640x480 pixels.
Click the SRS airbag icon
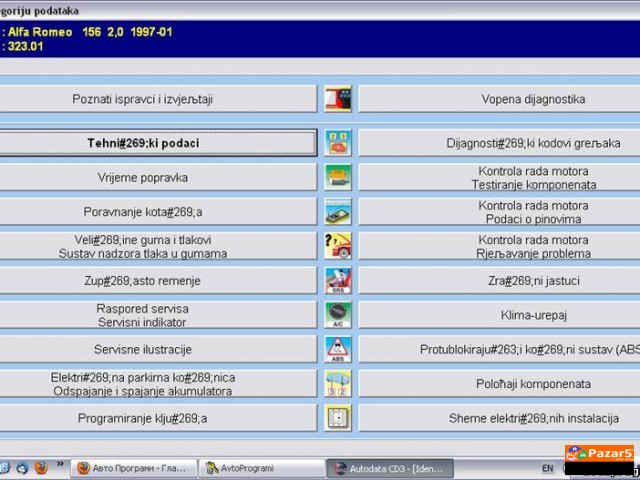(338, 281)
